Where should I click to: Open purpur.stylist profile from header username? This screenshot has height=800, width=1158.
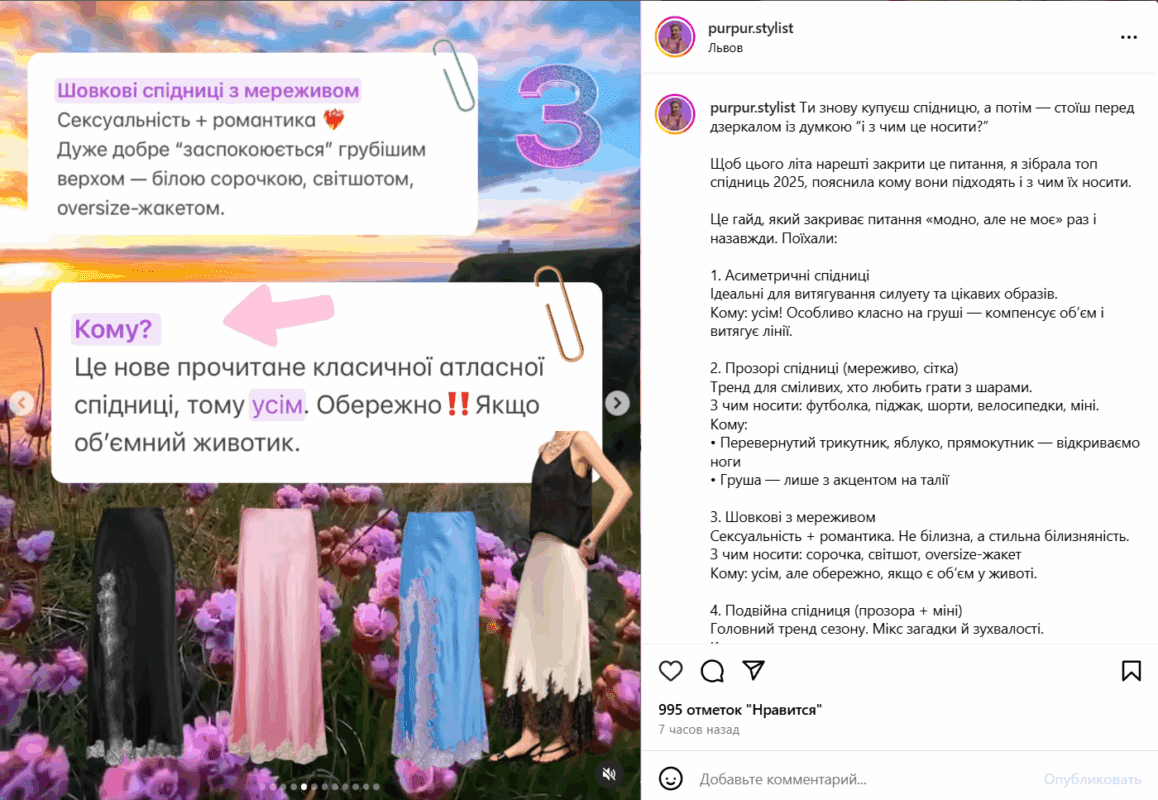click(x=750, y=28)
